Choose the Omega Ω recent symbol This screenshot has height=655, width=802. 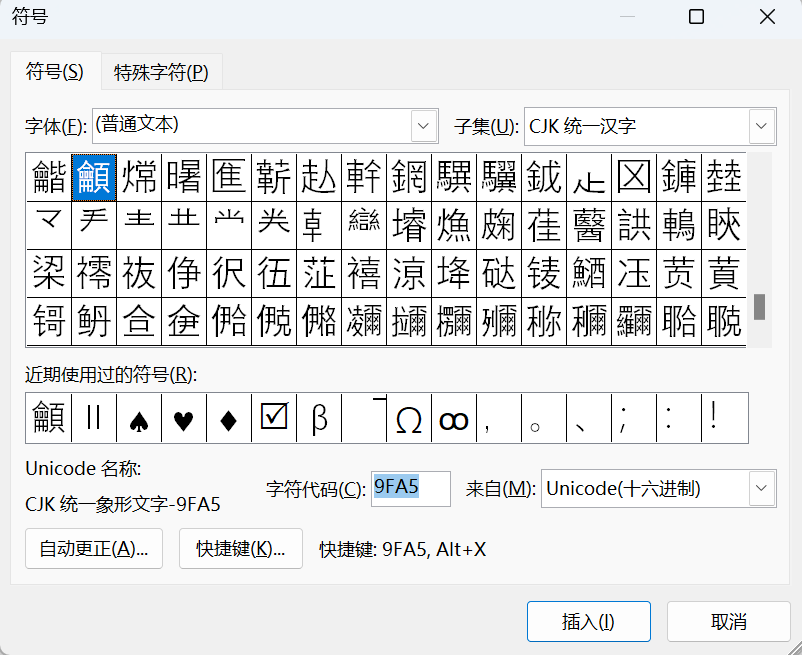click(x=409, y=418)
